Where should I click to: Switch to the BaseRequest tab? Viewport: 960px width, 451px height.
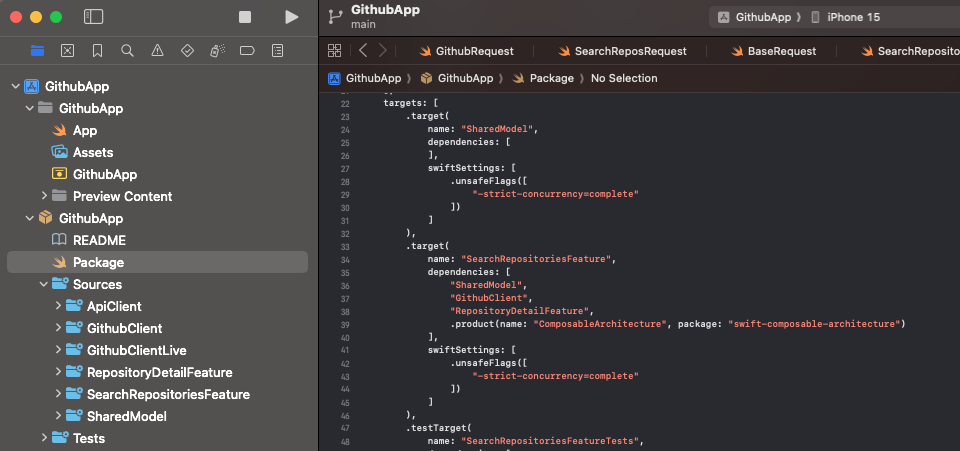coord(773,51)
